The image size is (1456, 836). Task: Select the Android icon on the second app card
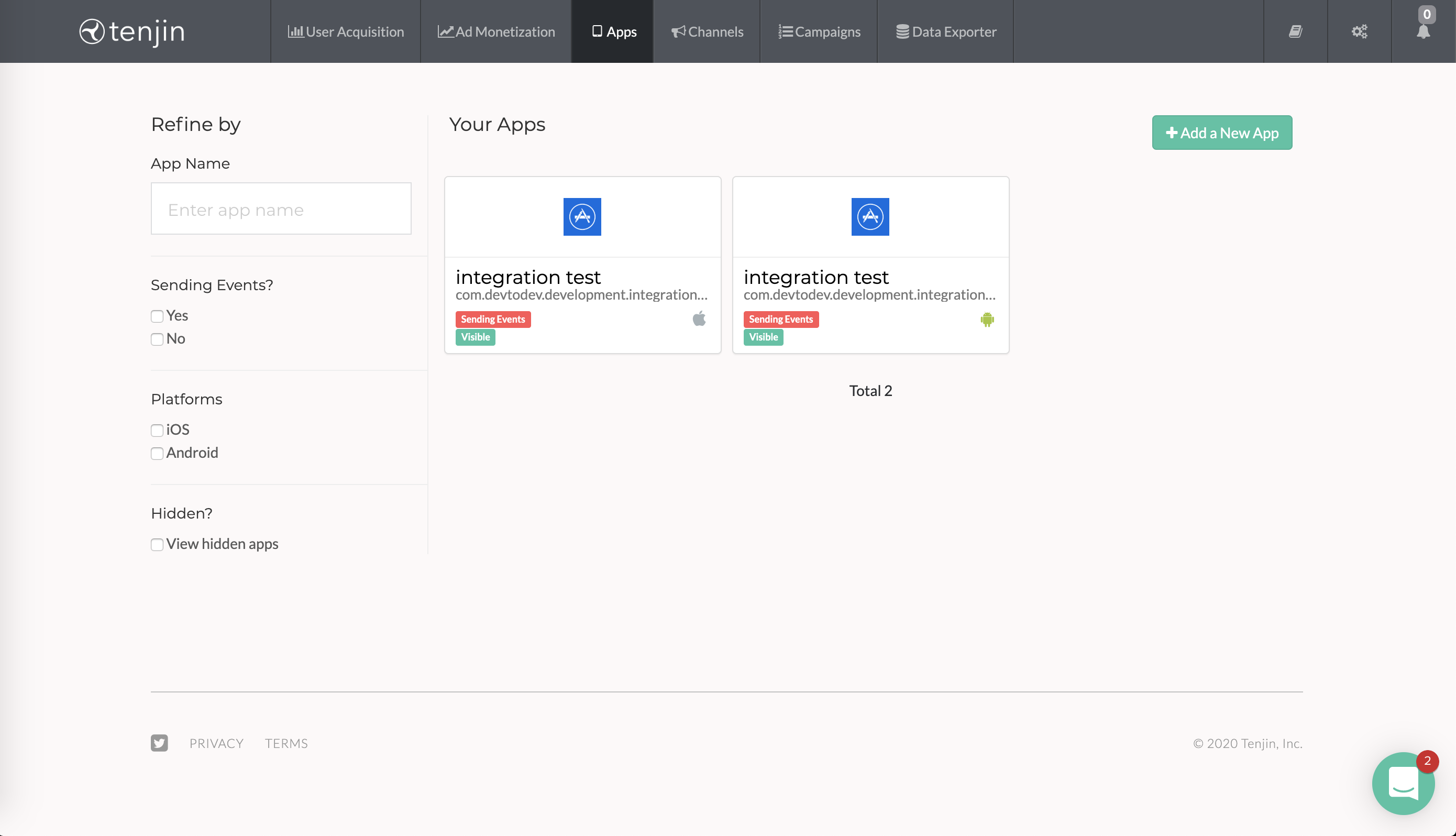[x=987, y=319]
